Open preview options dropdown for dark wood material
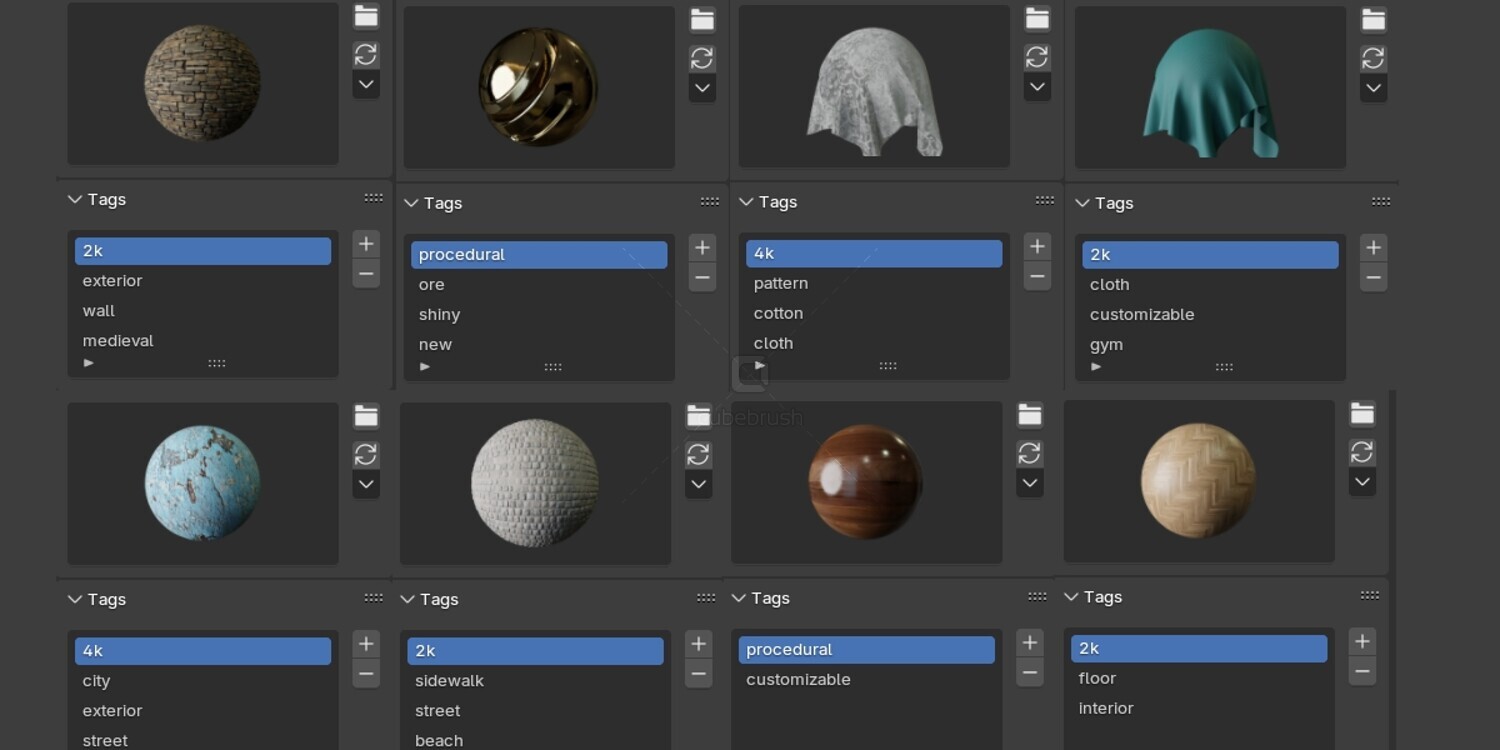 (x=1029, y=483)
